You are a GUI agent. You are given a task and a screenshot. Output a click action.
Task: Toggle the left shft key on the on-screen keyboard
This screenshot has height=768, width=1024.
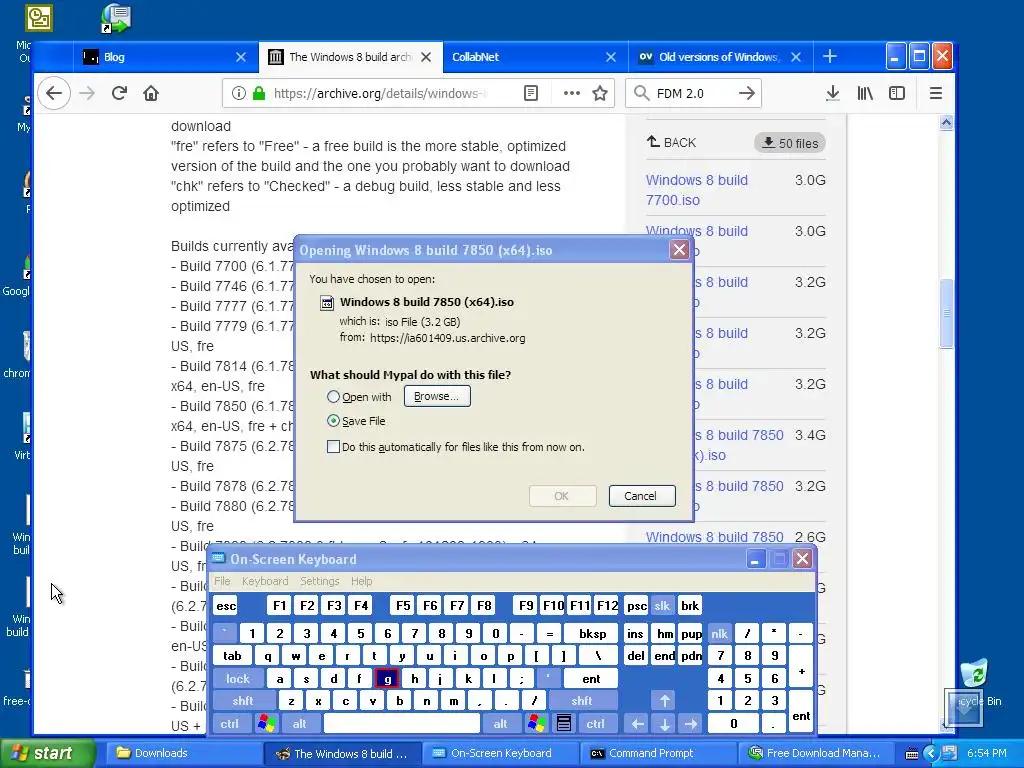click(x=242, y=700)
